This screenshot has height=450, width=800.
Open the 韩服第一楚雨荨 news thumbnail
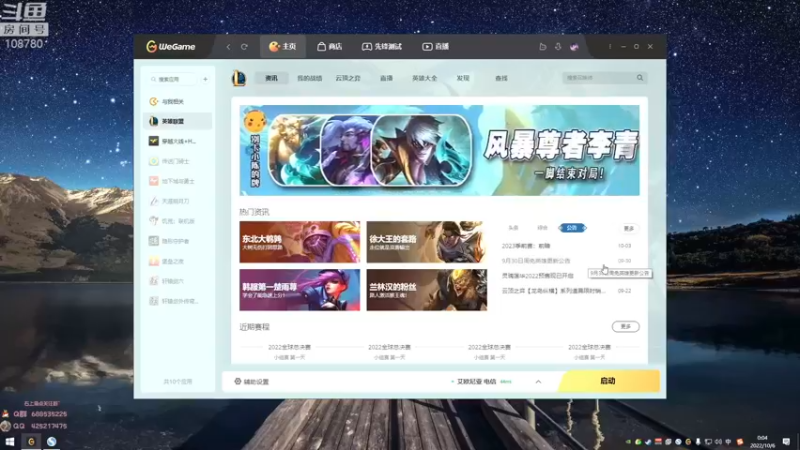coord(299,290)
